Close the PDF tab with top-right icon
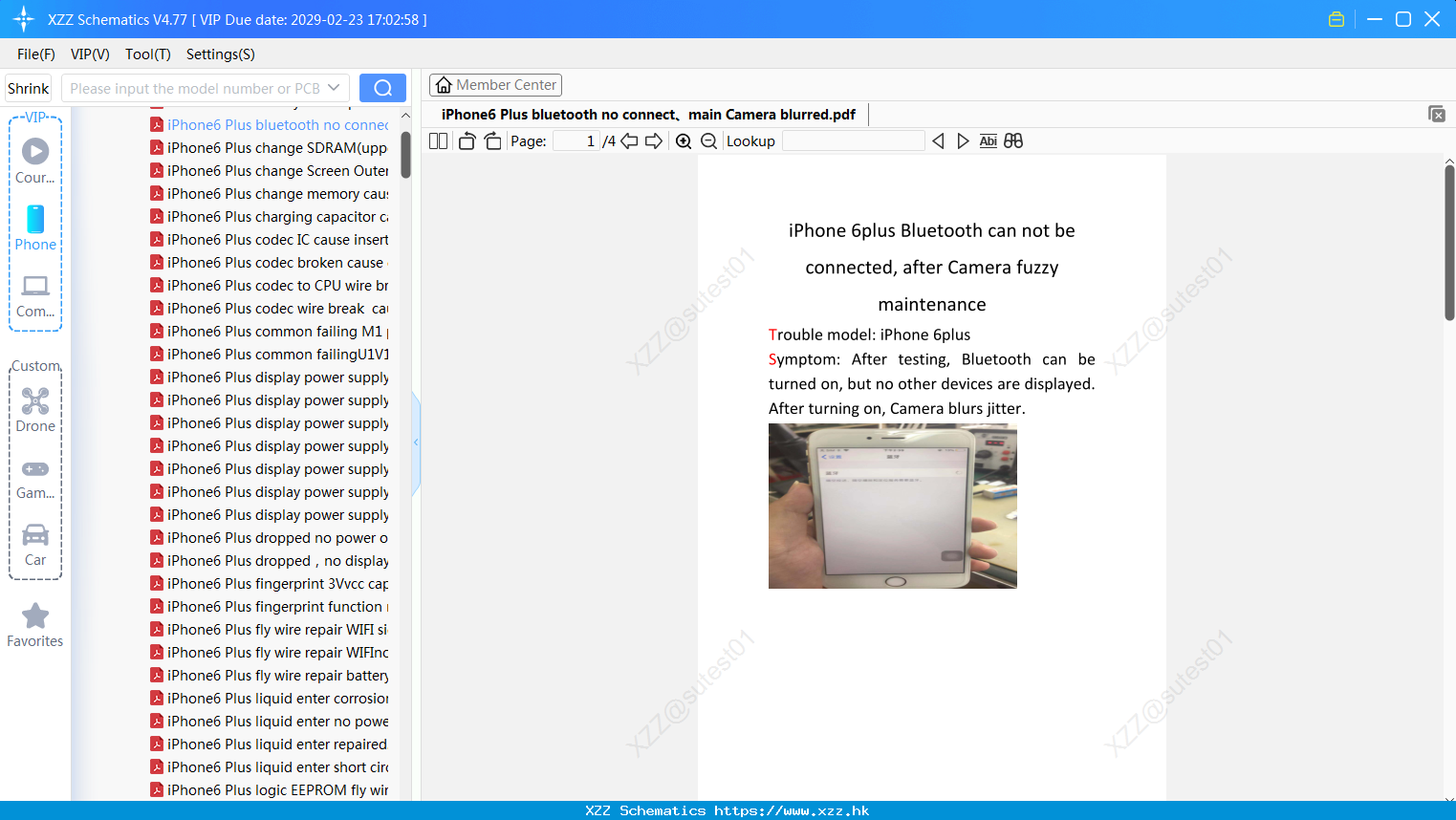 [x=1436, y=114]
